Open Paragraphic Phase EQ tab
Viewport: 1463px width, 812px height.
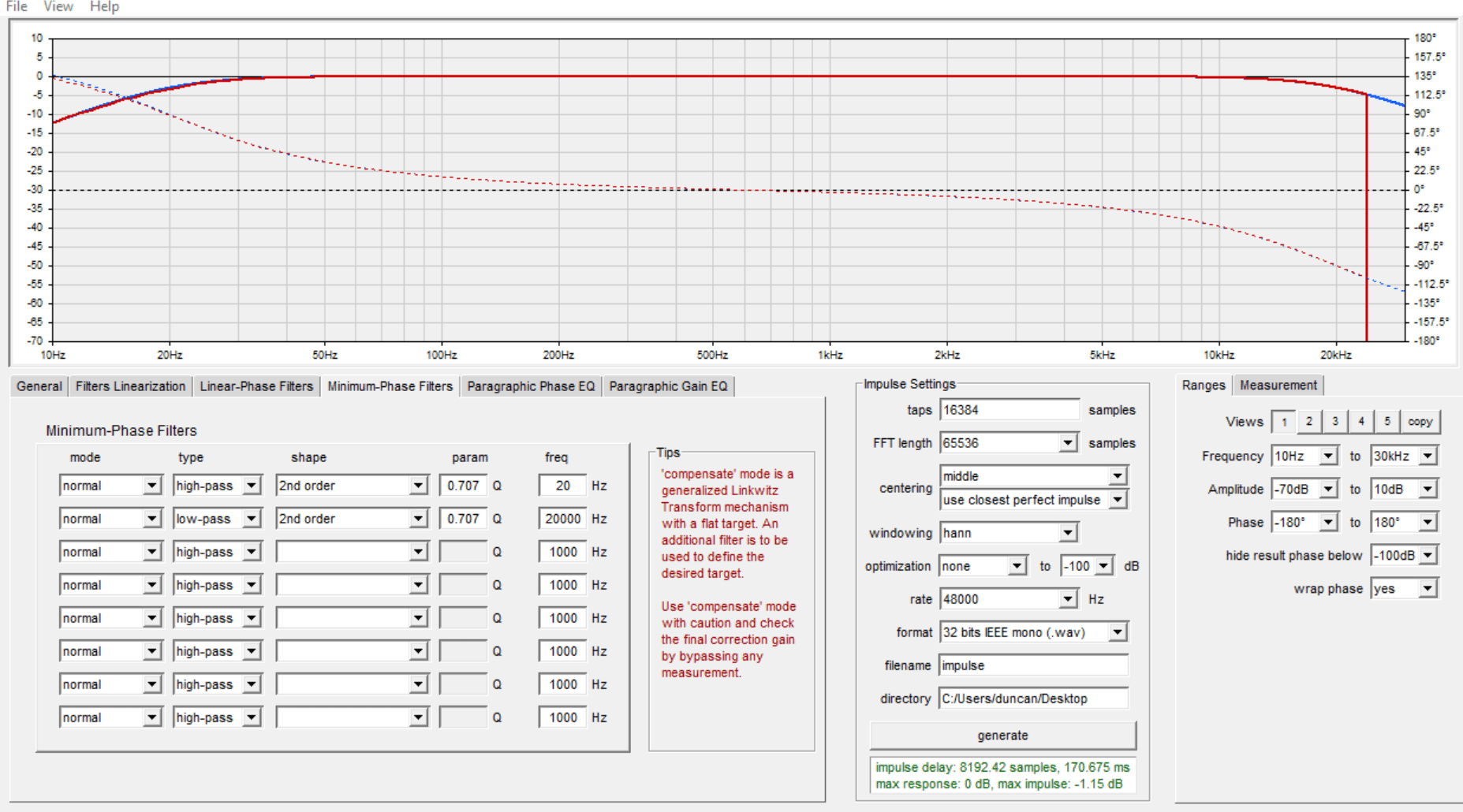click(x=531, y=386)
